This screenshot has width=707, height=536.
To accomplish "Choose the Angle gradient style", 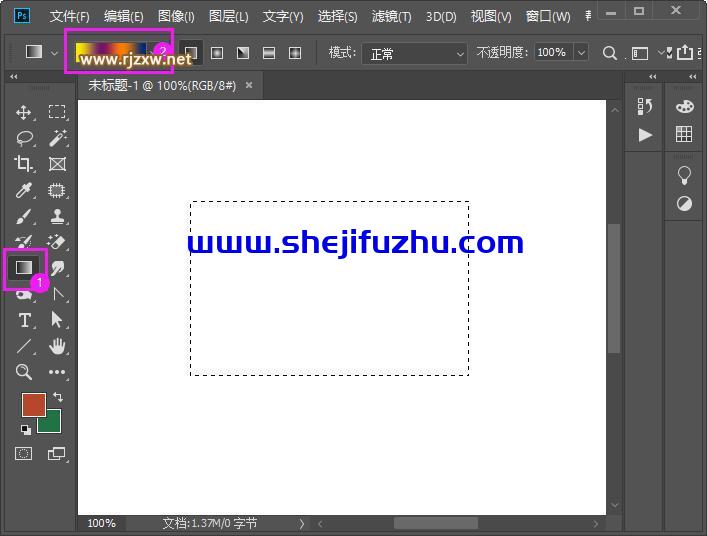I will click(243, 53).
